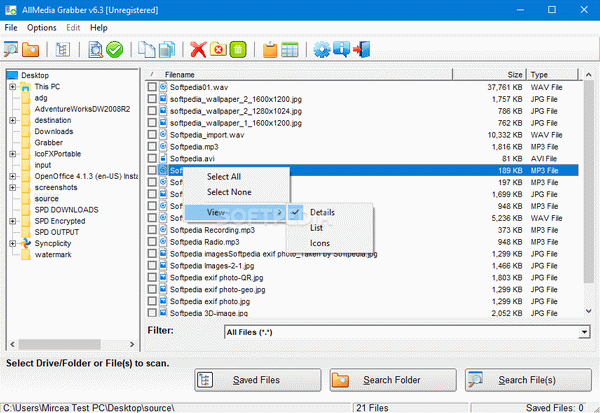
Task: Open settings with the blue gear icon
Action: pos(322,49)
